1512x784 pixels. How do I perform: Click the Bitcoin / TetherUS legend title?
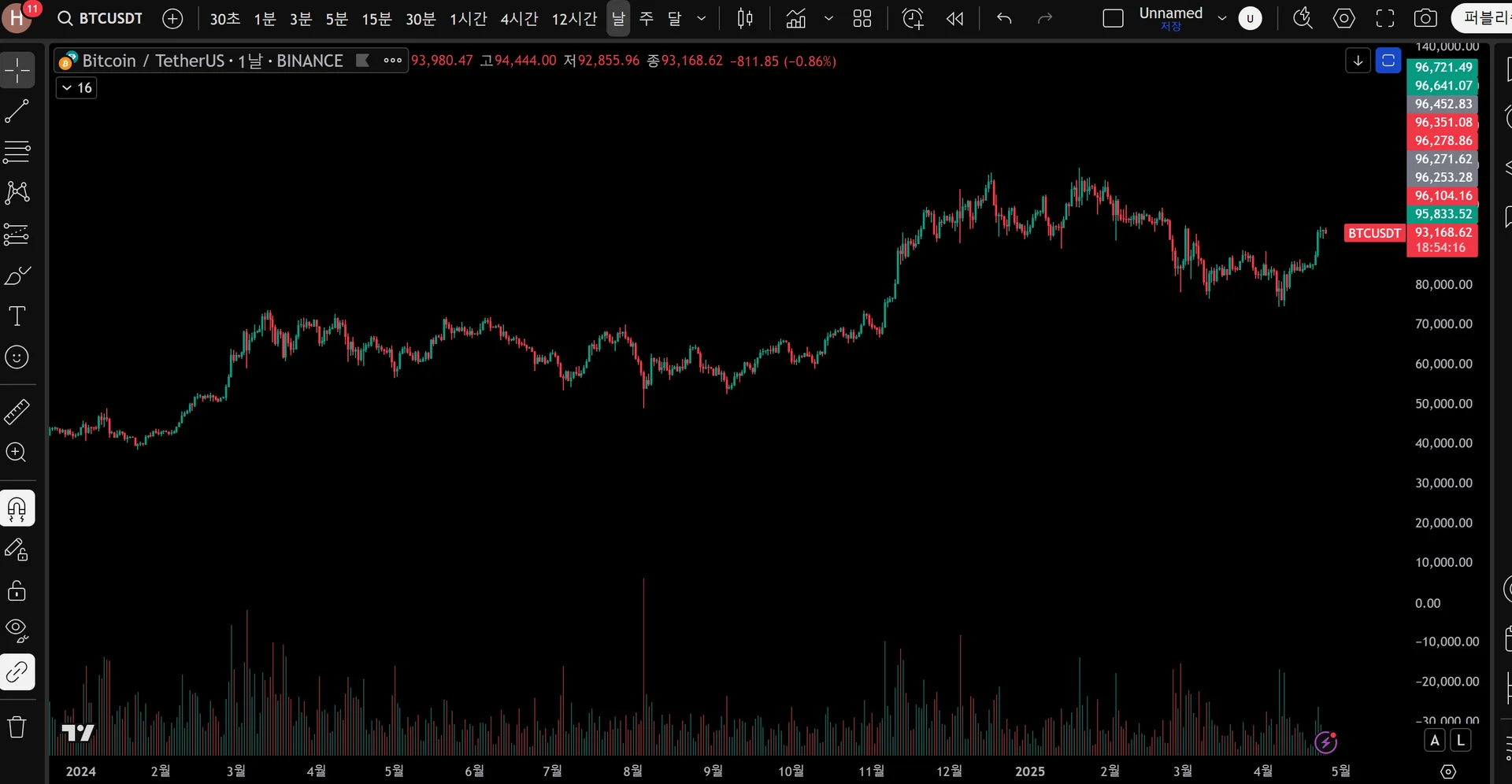point(213,61)
